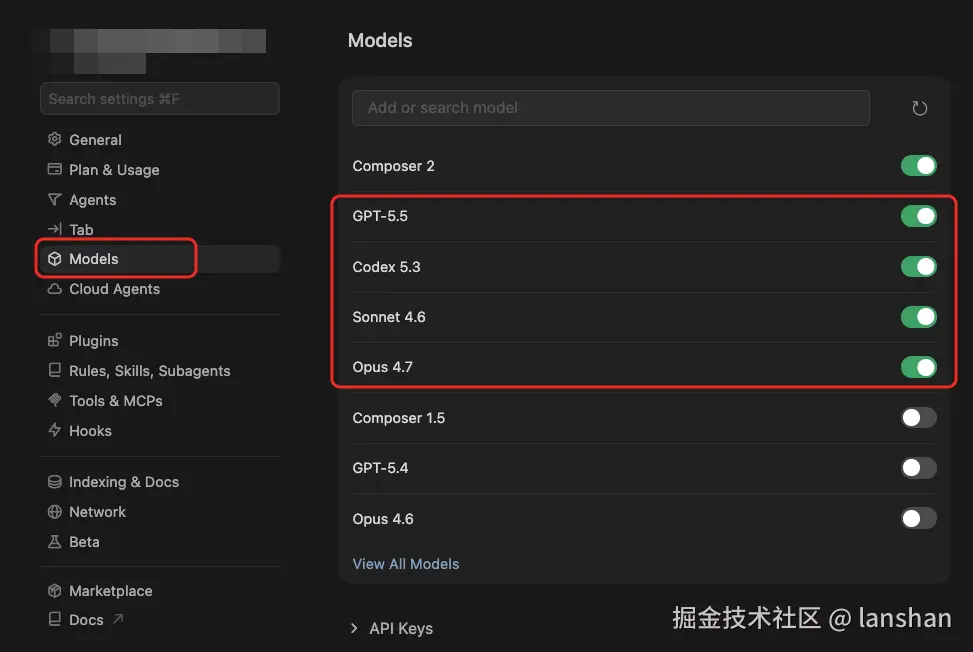Click the Agents icon in sidebar
Screen dimensions: 973x652
point(55,199)
